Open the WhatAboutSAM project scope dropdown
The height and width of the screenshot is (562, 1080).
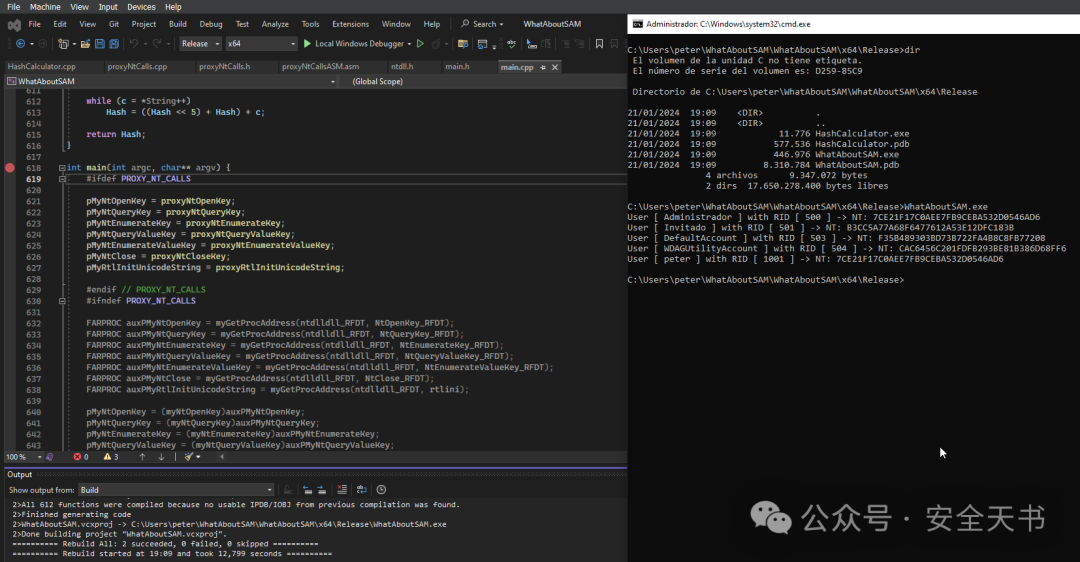click(x=171, y=81)
